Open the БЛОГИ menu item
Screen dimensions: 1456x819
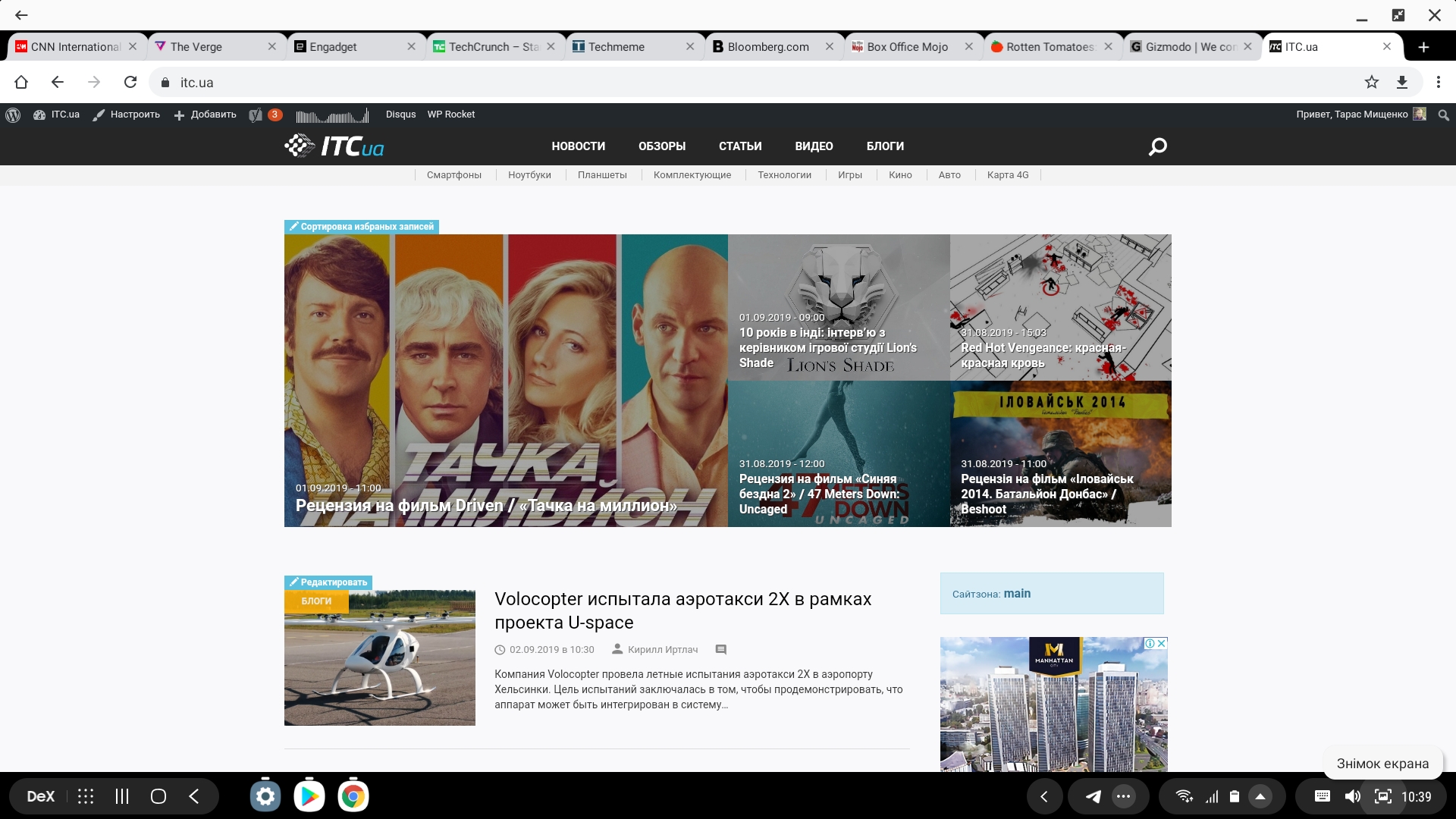[885, 146]
